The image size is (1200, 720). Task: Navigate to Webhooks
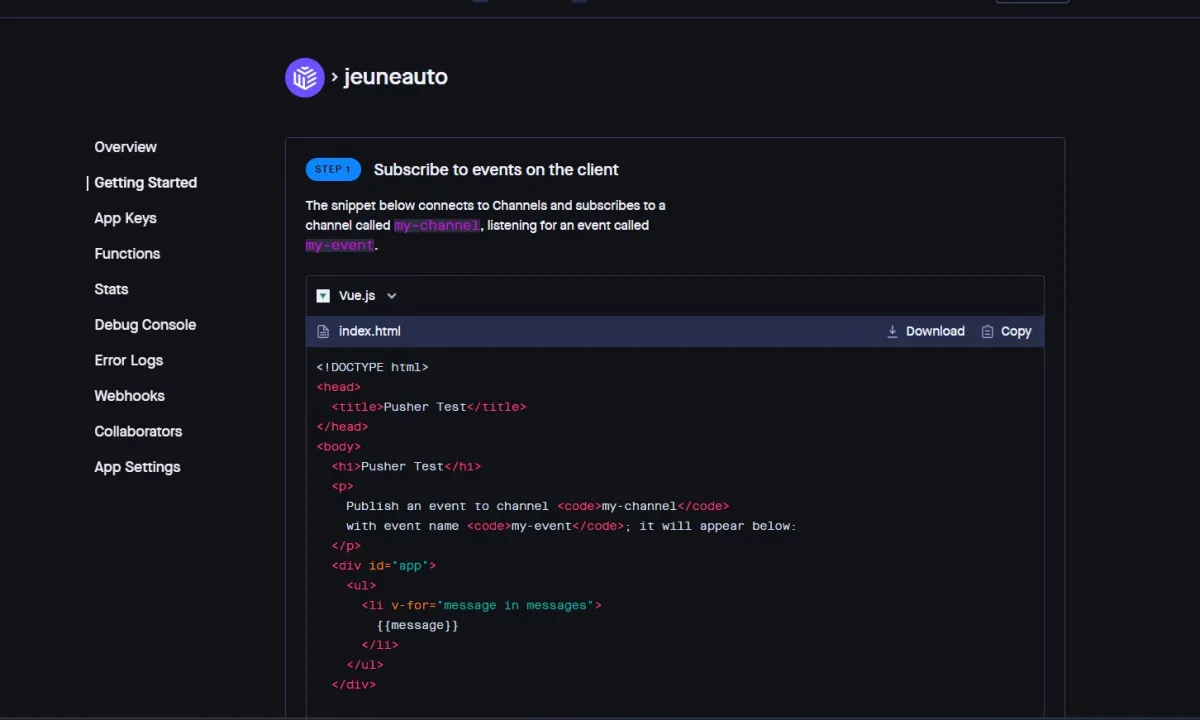pyautogui.click(x=129, y=396)
